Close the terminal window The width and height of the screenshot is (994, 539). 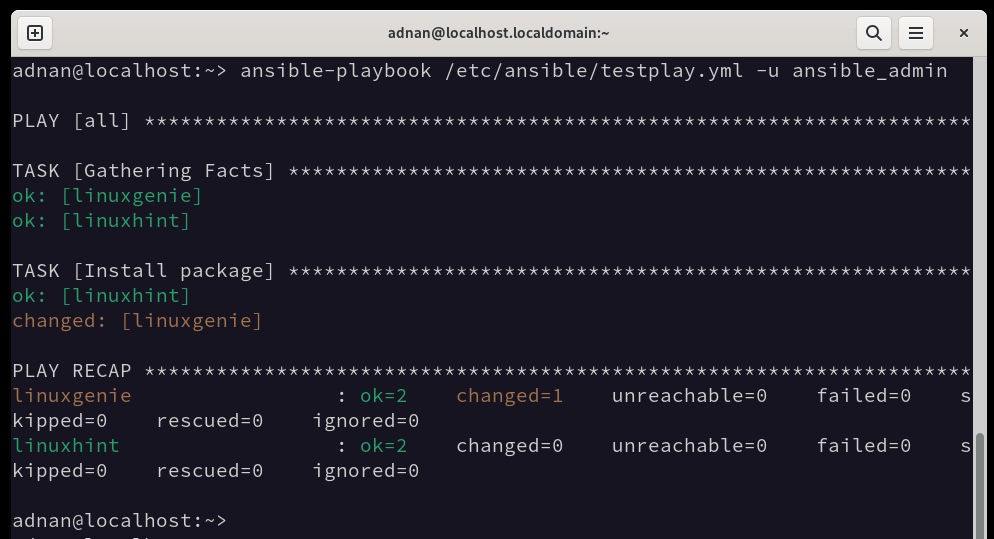(x=964, y=33)
